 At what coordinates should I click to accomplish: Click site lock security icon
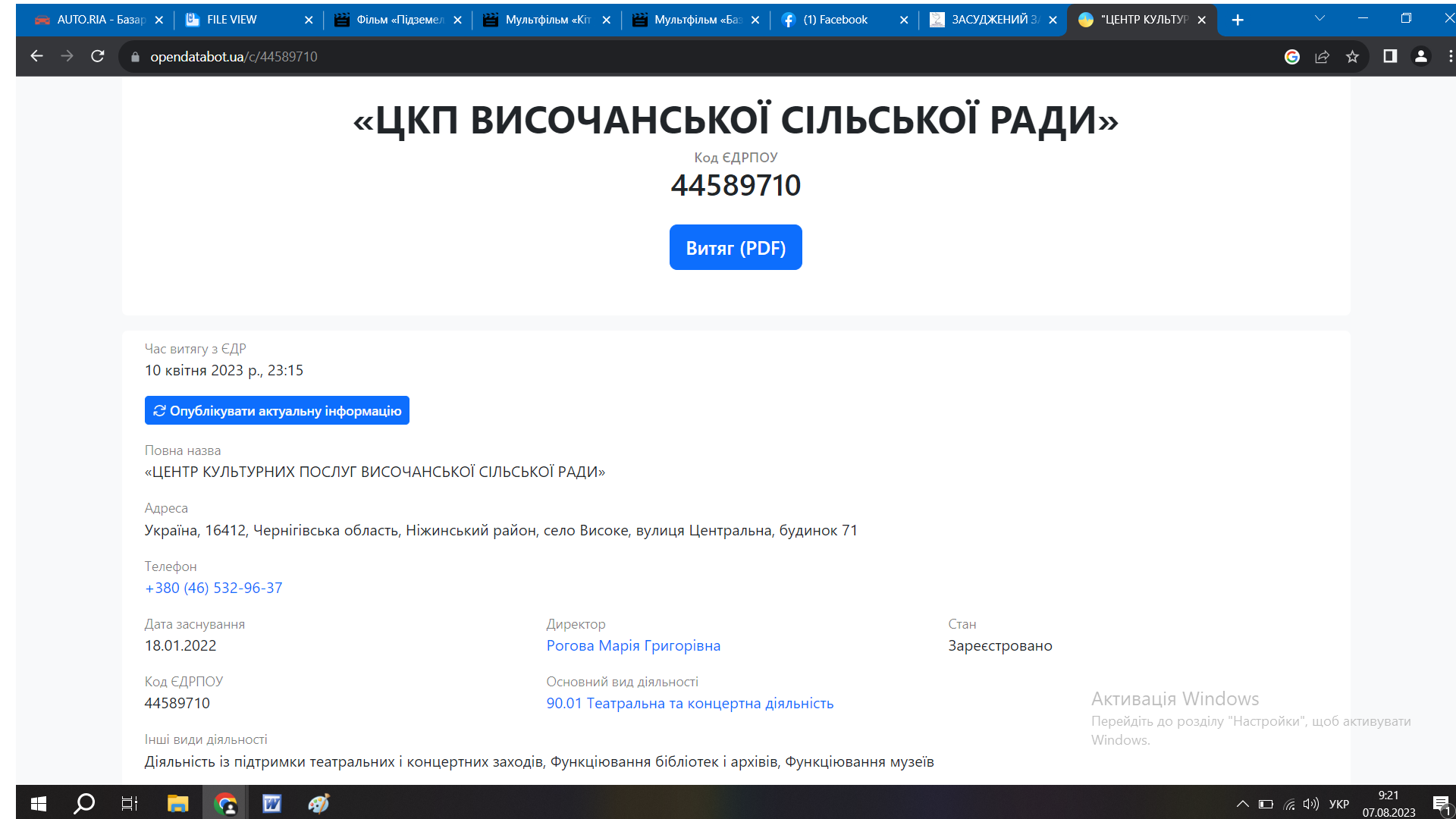(x=135, y=57)
